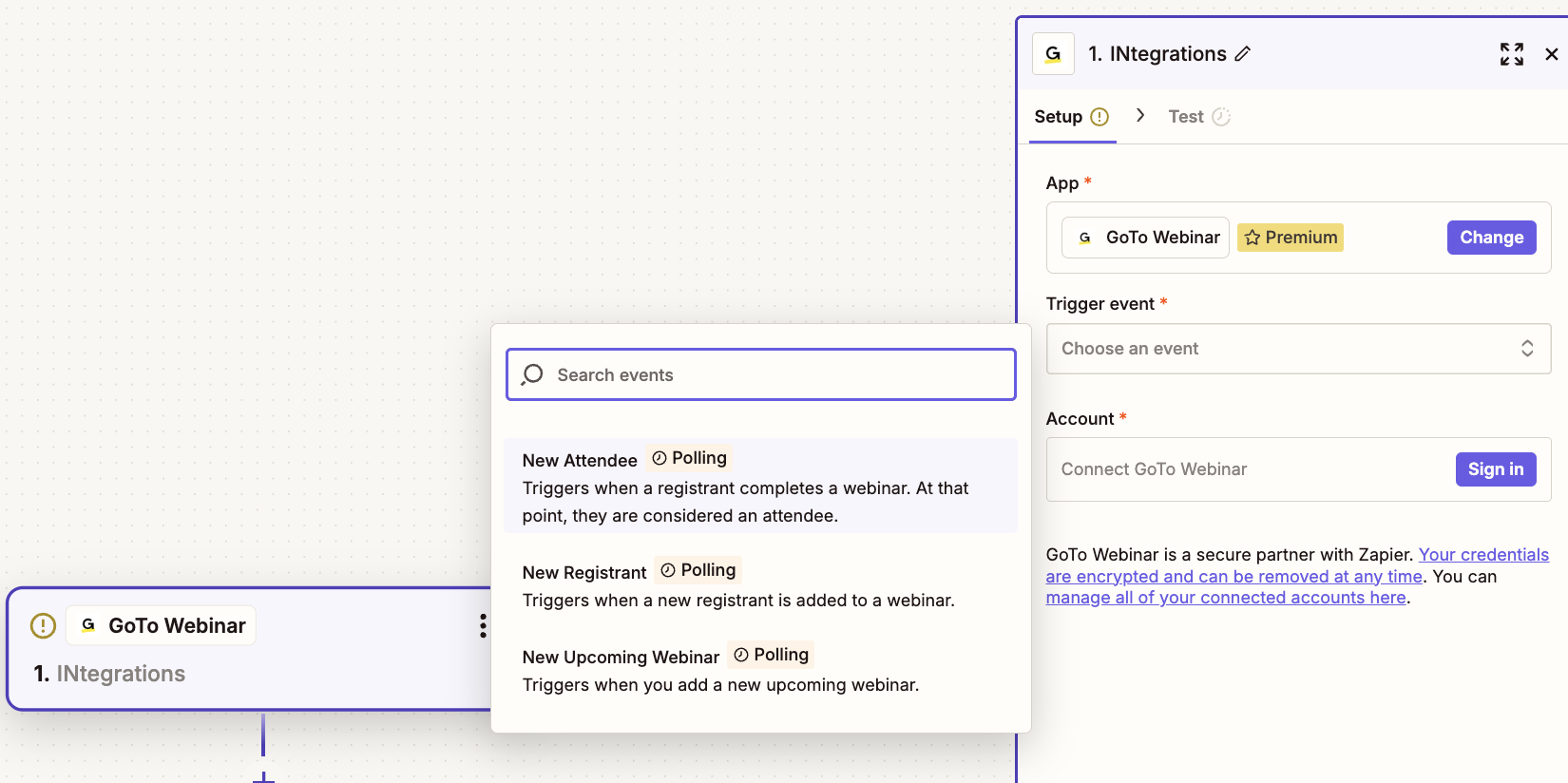
Task: Click 'Triggers when a new registrant is added' text
Action: tap(738, 601)
